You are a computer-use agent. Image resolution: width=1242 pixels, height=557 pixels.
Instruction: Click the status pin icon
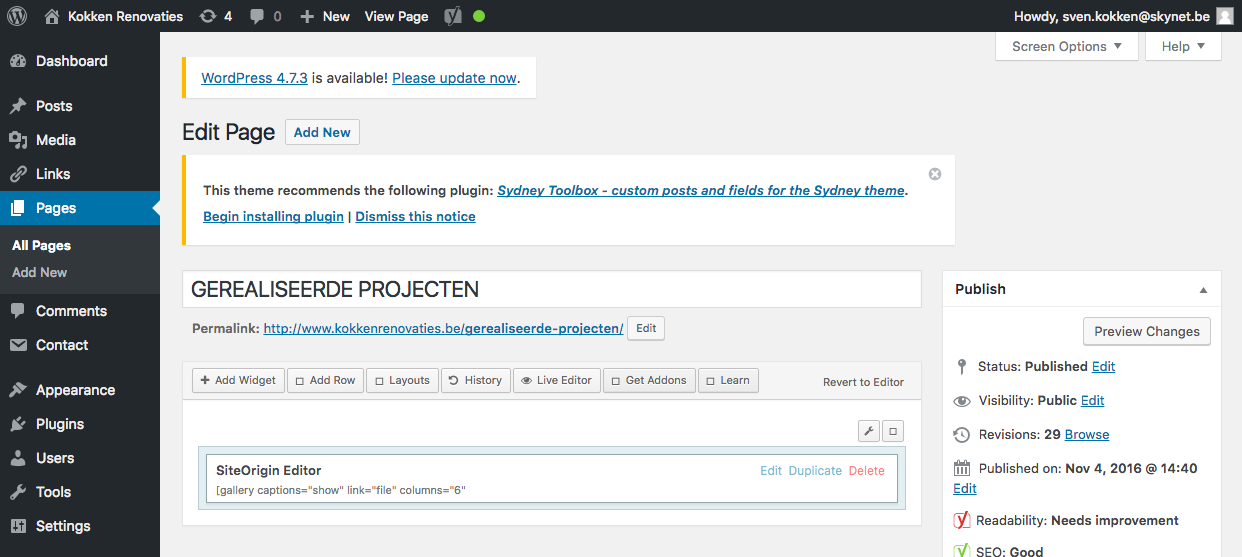[962, 366]
